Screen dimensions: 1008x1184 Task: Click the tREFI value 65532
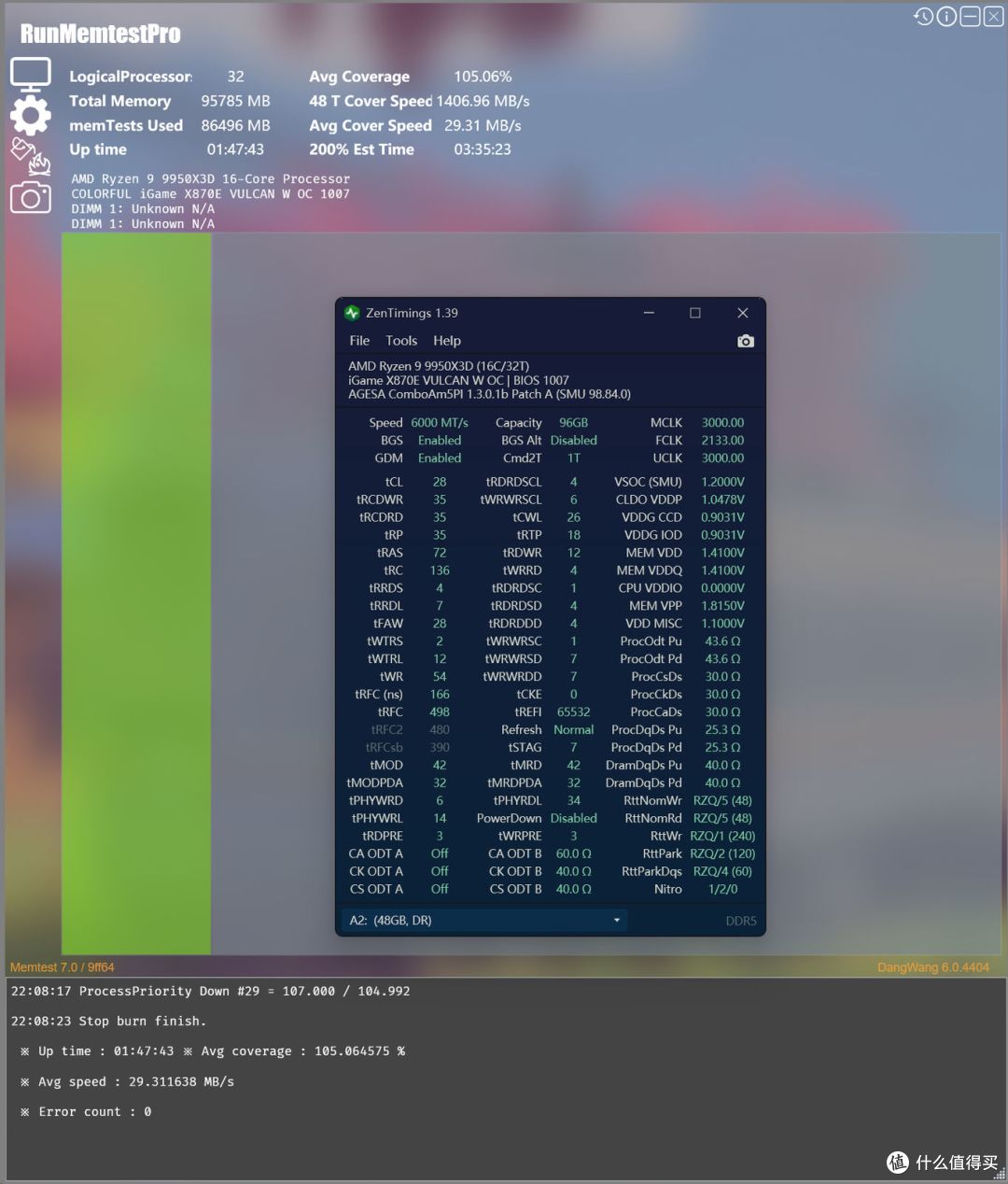coord(573,713)
